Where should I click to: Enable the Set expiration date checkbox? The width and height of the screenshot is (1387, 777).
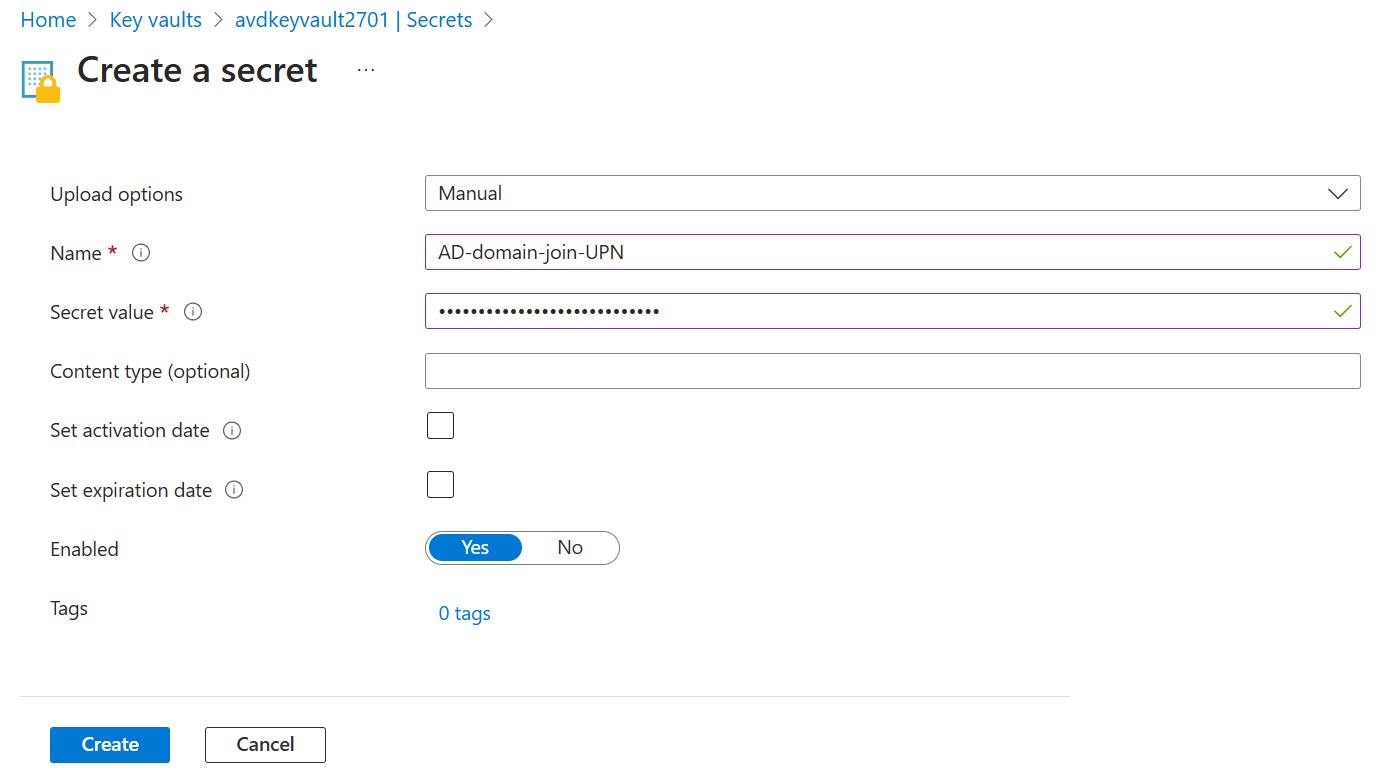[440, 485]
